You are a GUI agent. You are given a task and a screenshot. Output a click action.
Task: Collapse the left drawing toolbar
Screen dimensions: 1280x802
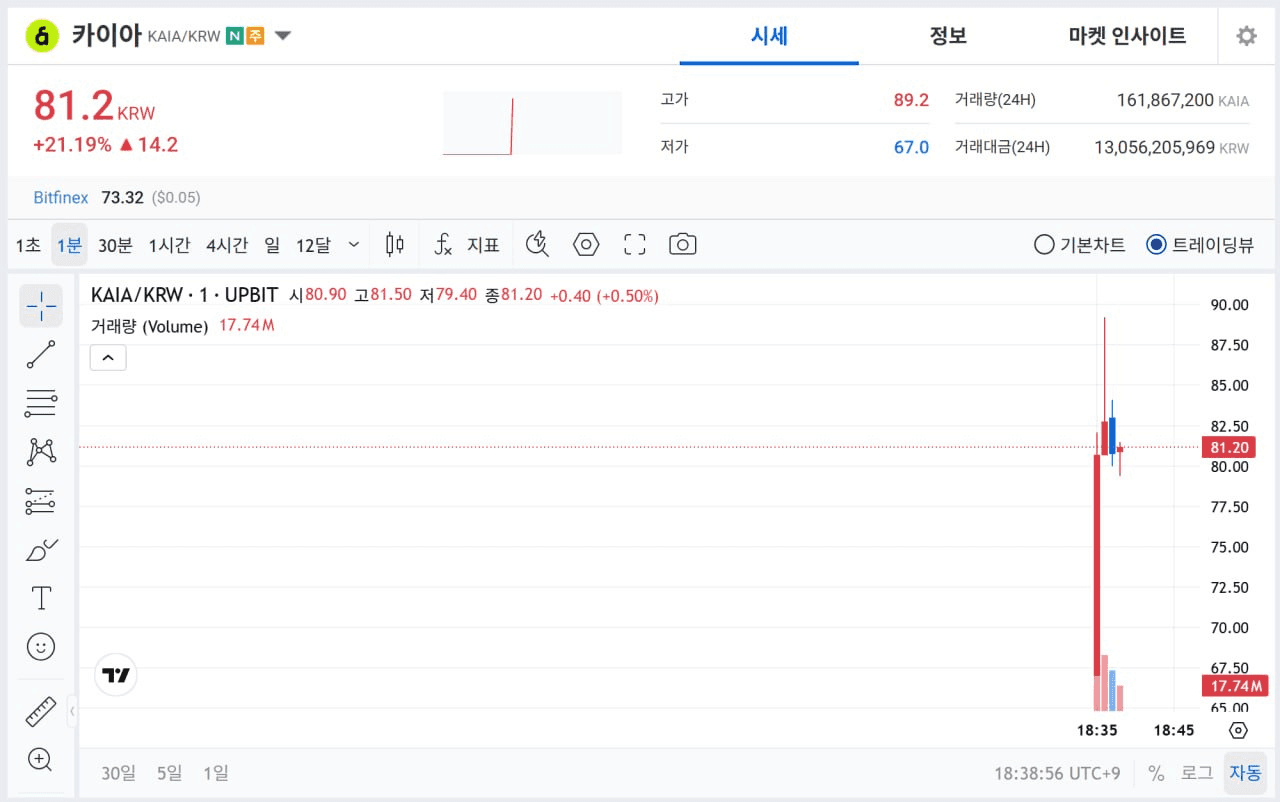[72, 711]
